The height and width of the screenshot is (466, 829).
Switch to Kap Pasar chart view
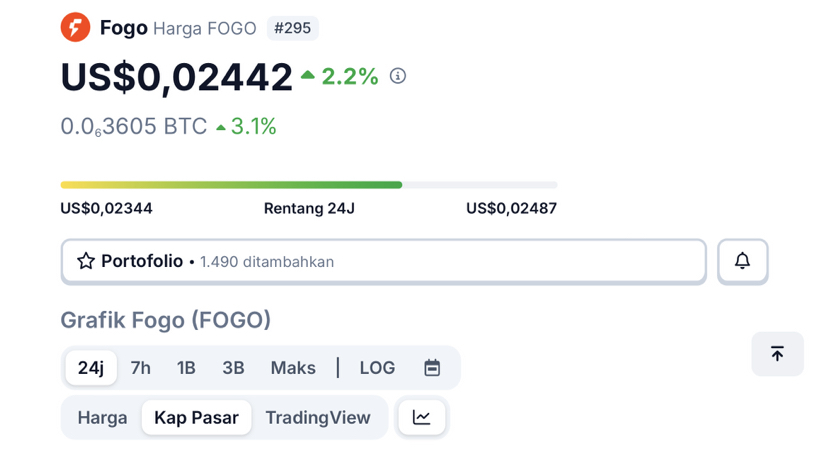[196, 417]
